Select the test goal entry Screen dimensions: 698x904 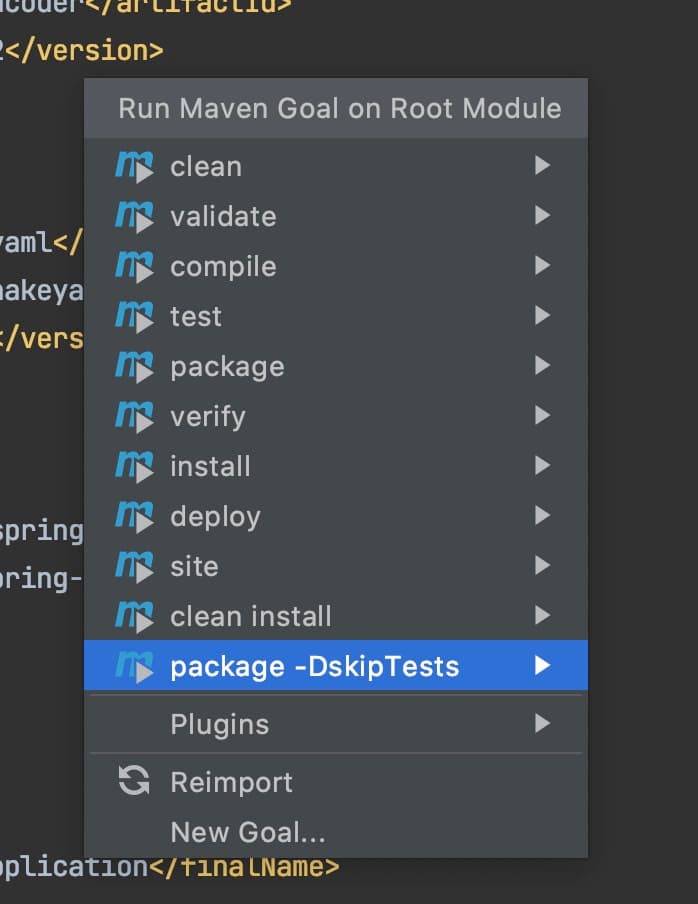(x=336, y=316)
